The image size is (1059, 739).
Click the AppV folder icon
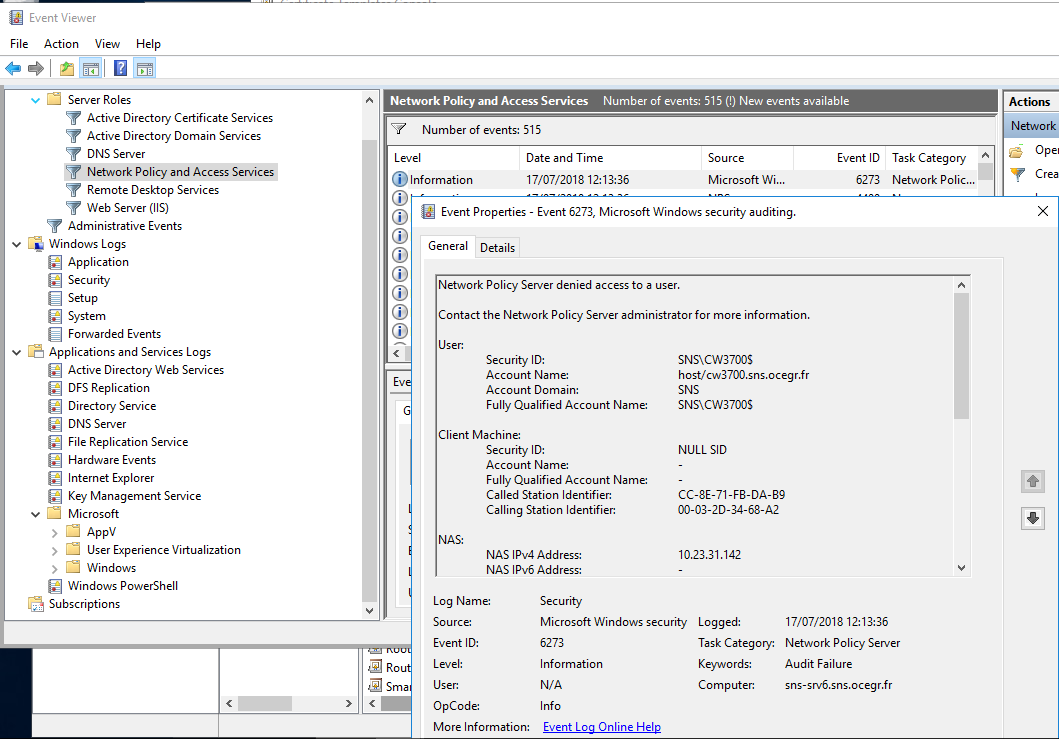pos(73,532)
